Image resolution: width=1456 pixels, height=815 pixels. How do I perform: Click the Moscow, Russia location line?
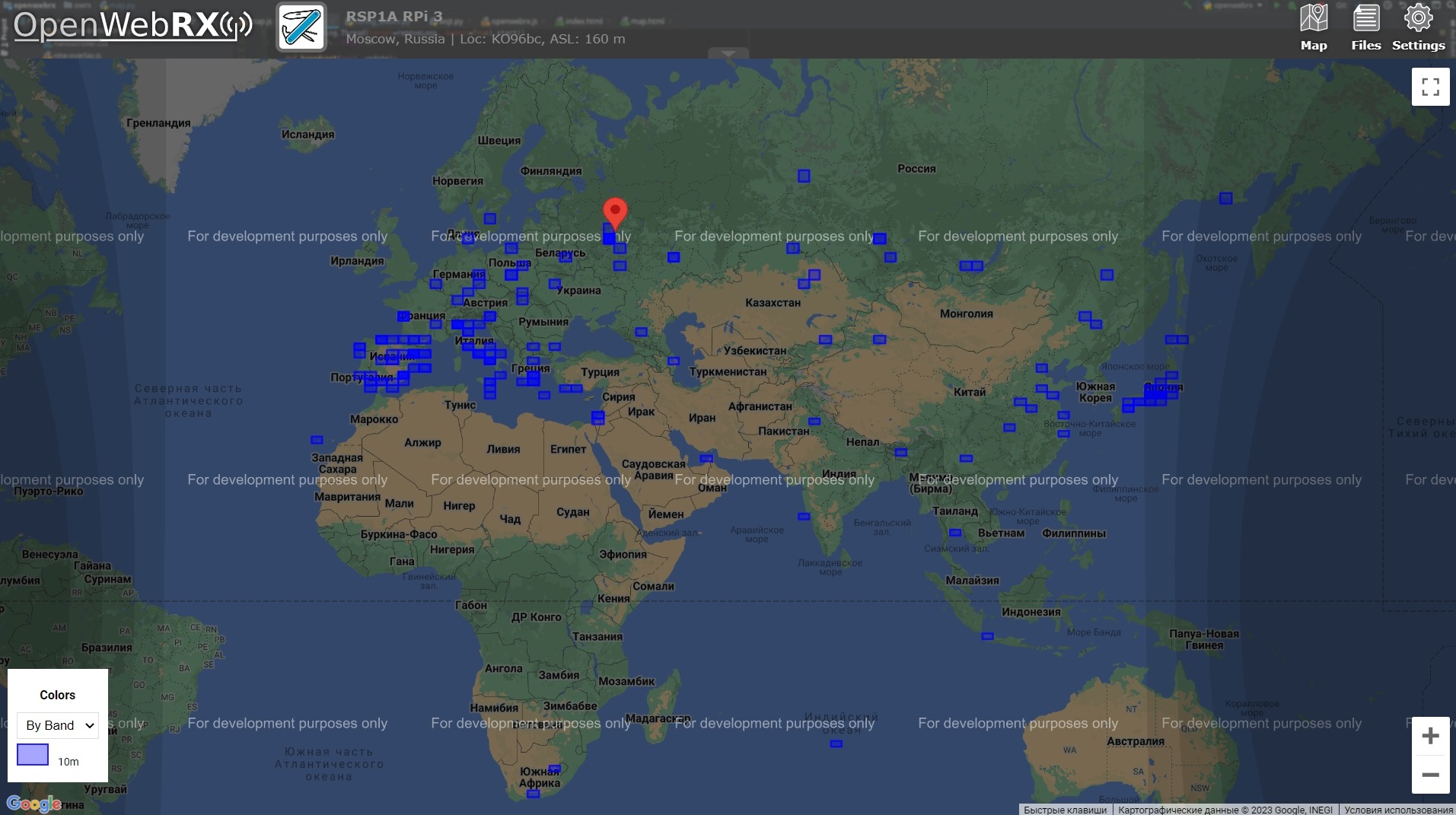[x=486, y=39]
